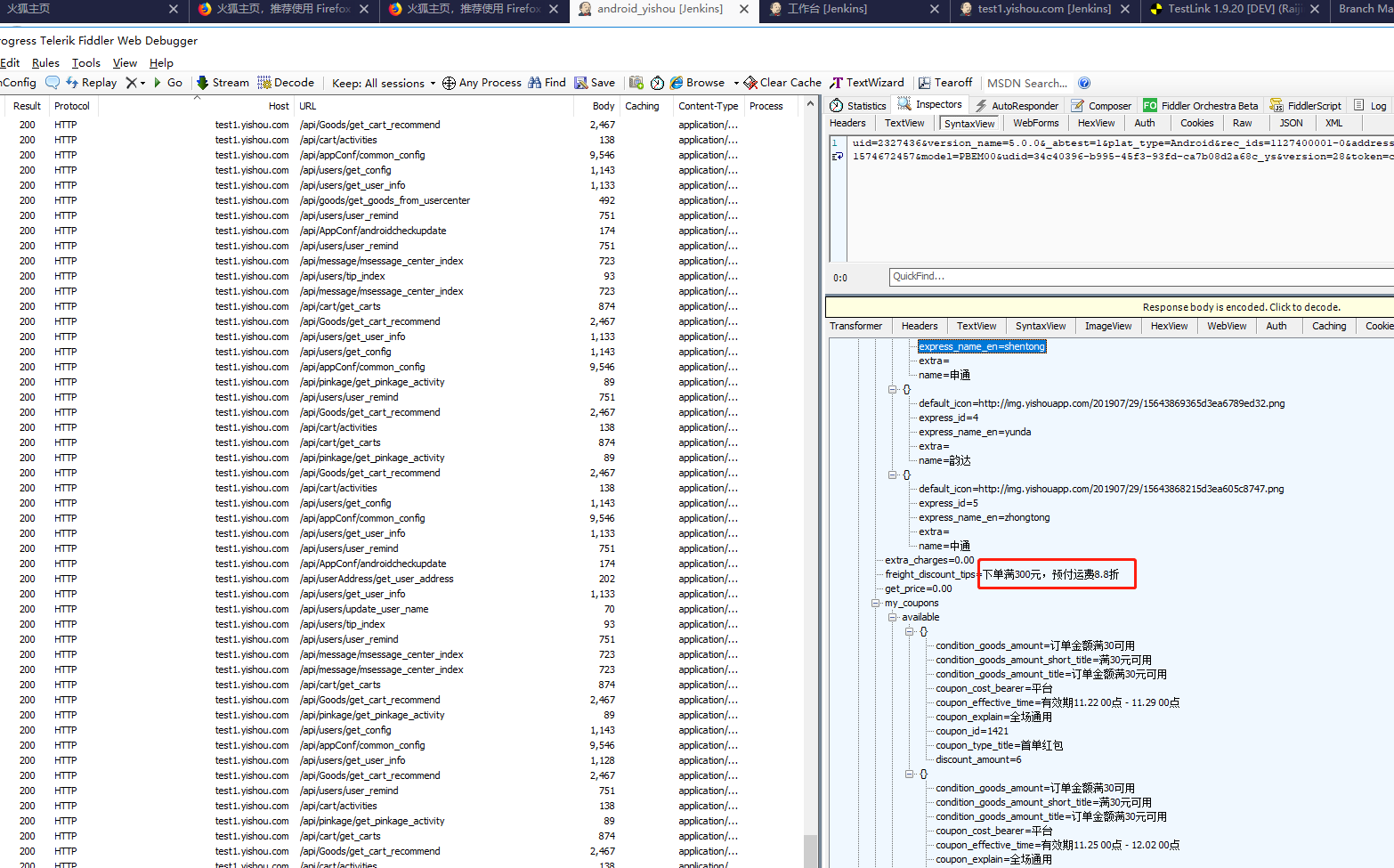The width and height of the screenshot is (1394, 868).
Task: Switch to the TestLink 1.9.20 browser tab
Action: tap(1236, 9)
